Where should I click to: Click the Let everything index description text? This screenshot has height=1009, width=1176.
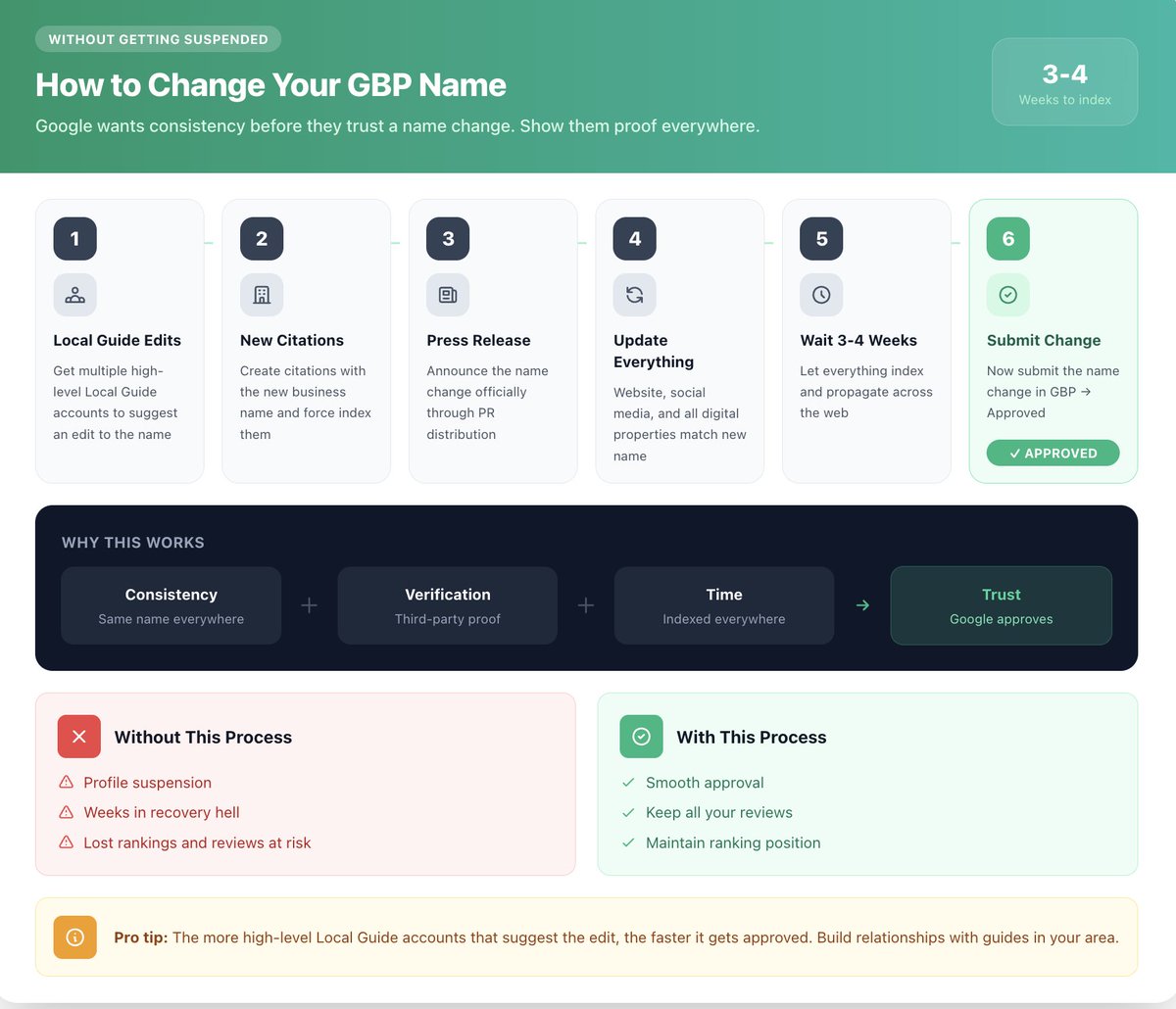(866, 392)
